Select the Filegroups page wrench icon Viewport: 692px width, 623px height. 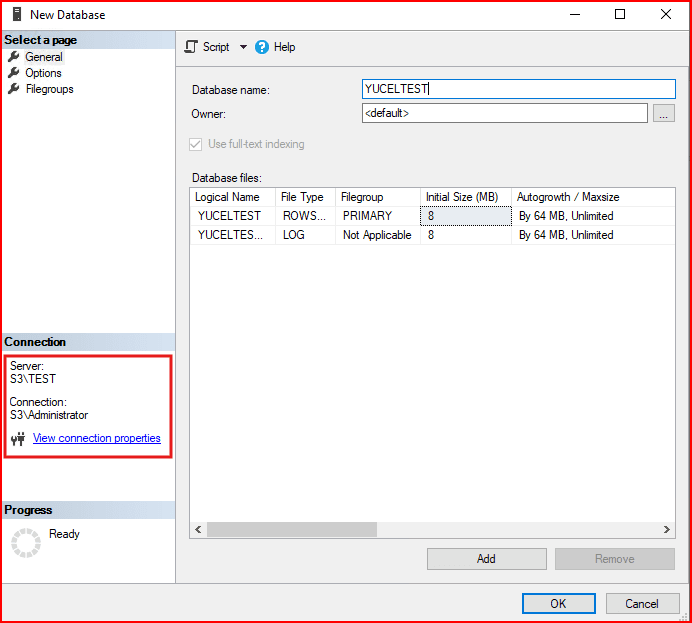click(x=14, y=89)
